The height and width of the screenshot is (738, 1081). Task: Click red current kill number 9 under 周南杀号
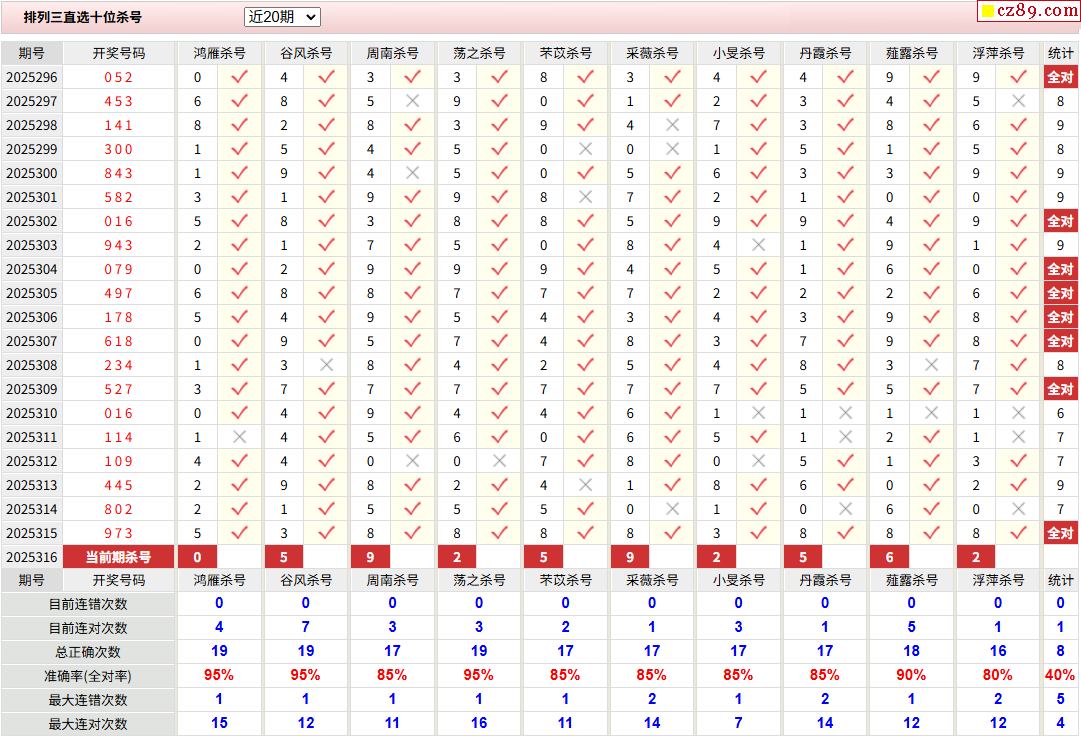(370, 557)
